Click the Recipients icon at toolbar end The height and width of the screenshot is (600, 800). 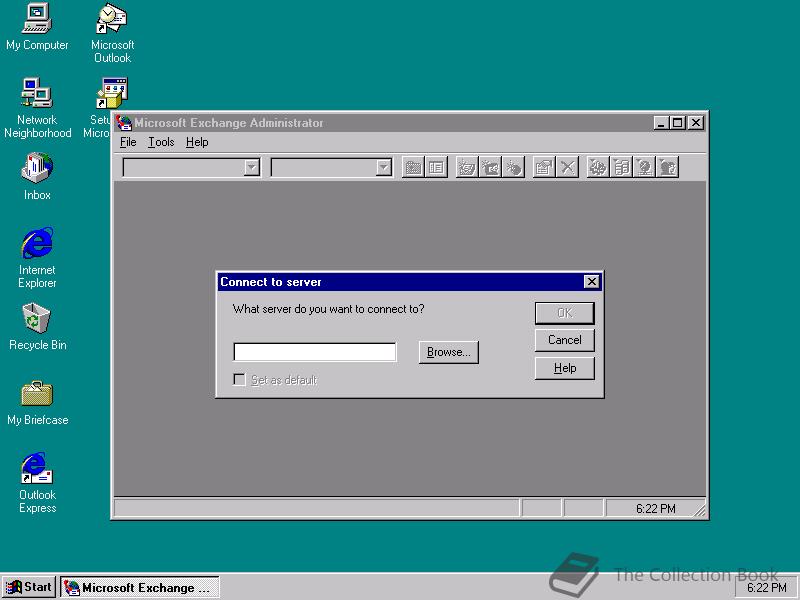[x=668, y=167]
